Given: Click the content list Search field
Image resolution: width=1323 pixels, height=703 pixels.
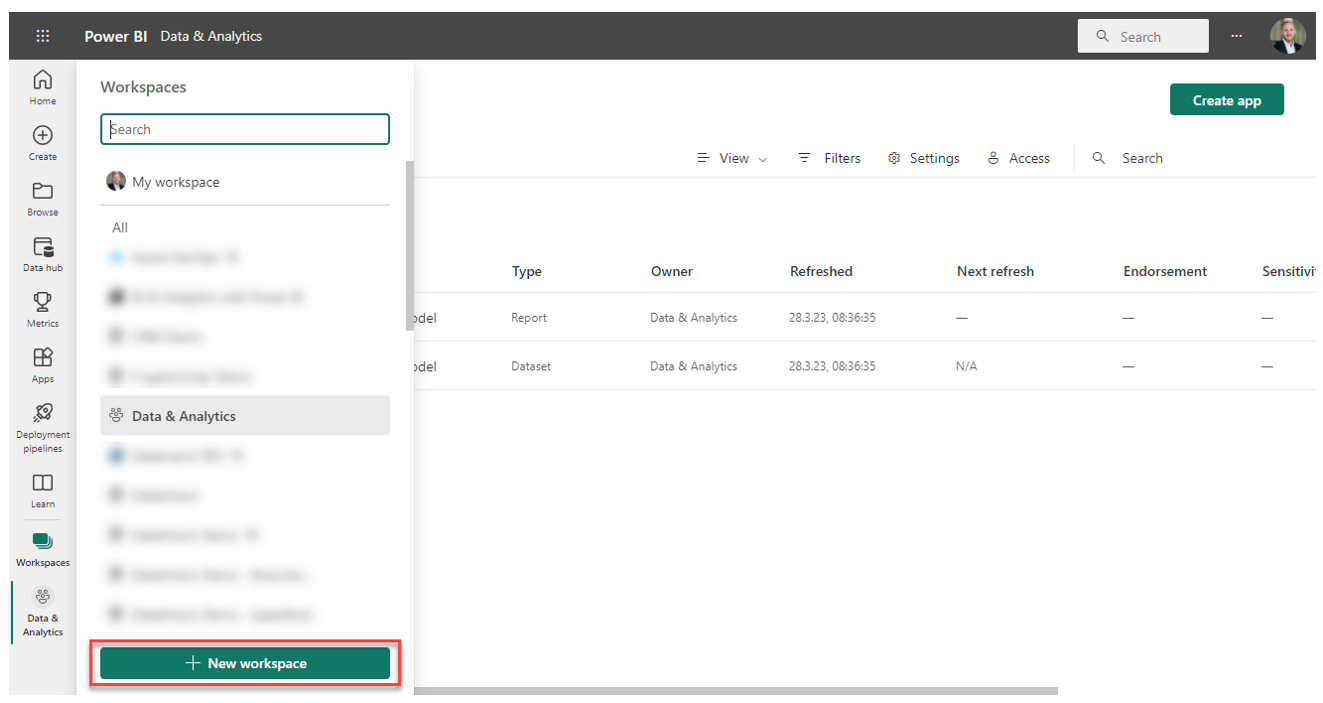Looking at the screenshot, I should (1142, 158).
